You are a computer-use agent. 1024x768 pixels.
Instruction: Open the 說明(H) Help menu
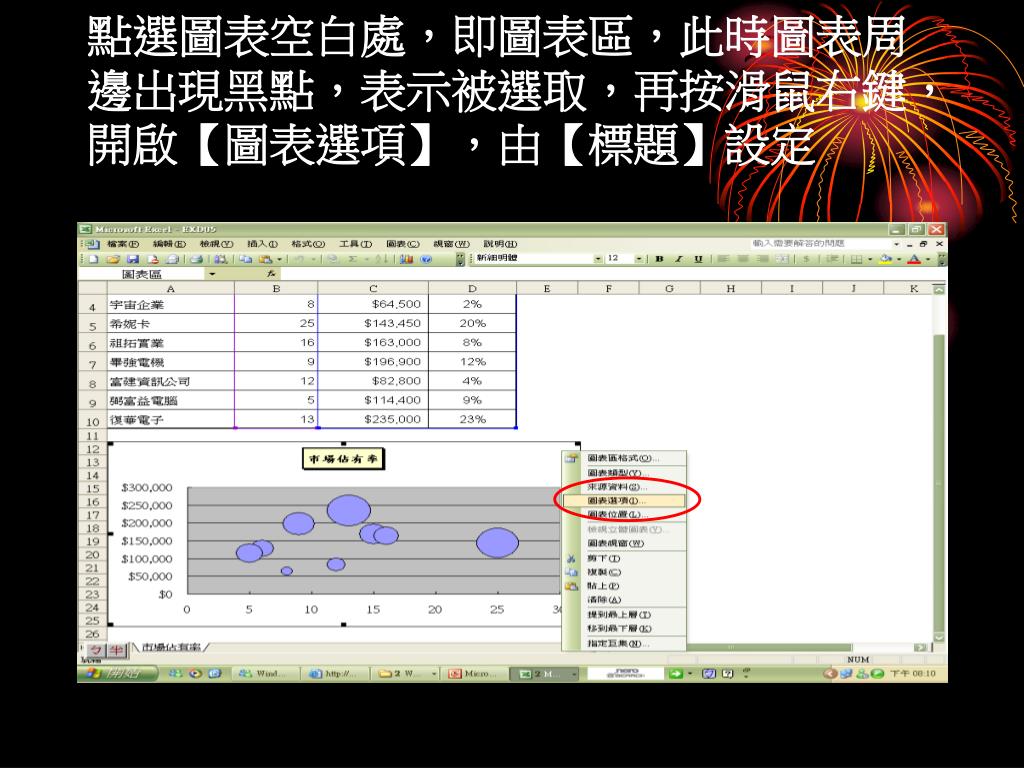click(500, 244)
